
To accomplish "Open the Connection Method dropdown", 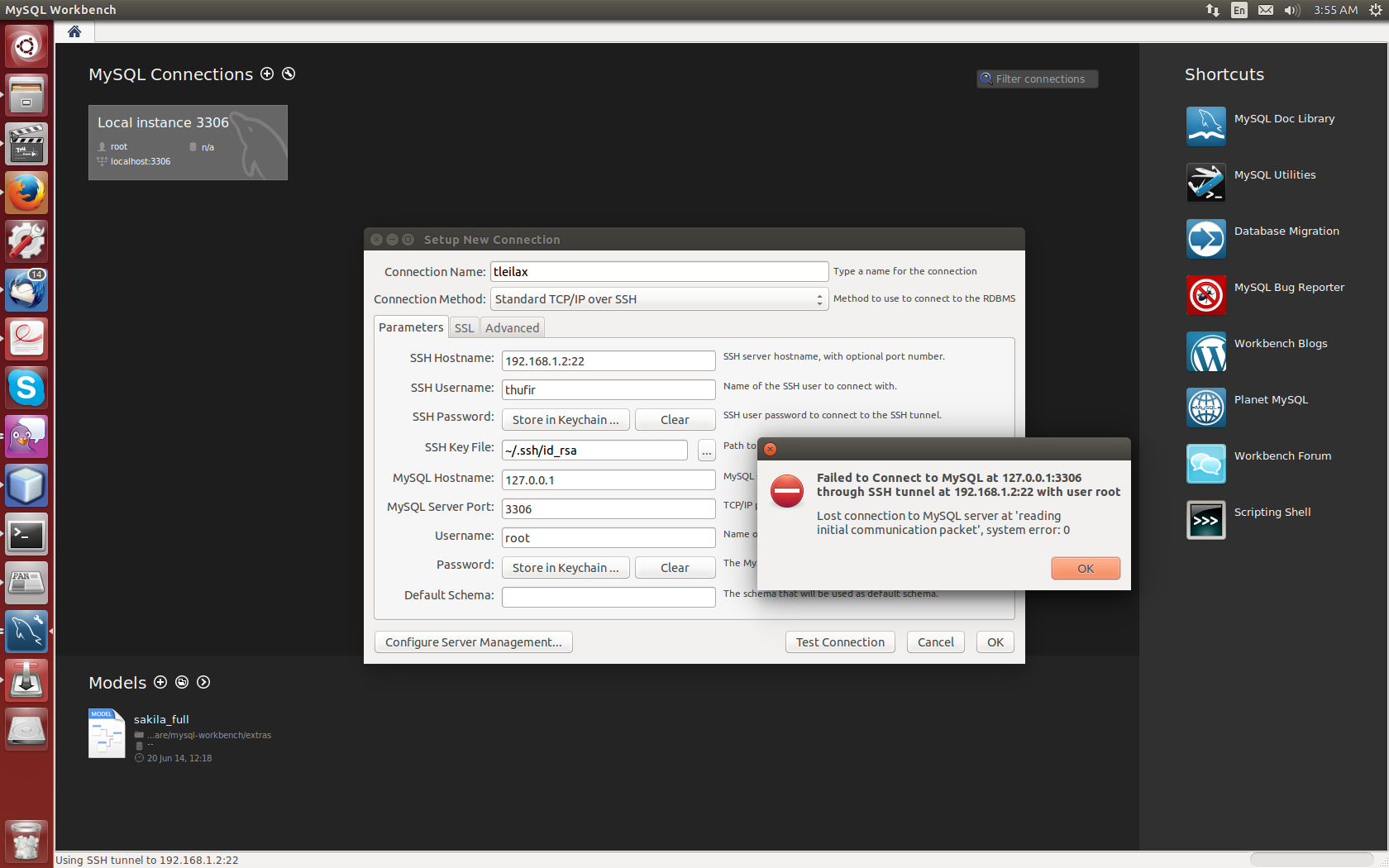I will click(x=659, y=299).
